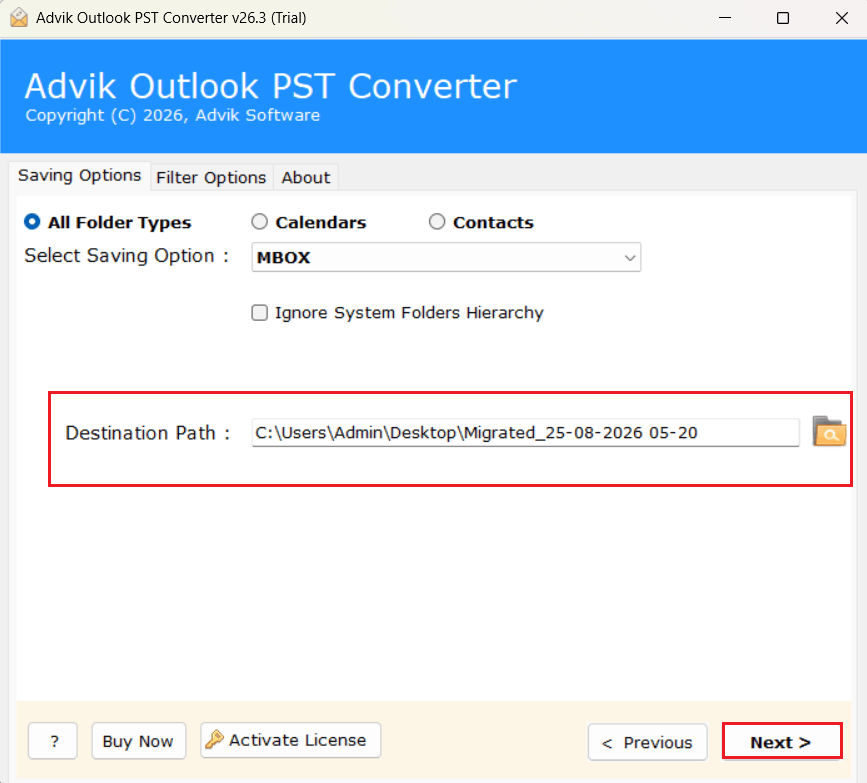867x783 pixels.
Task: Click the Activate License button
Action: click(x=290, y=740)
